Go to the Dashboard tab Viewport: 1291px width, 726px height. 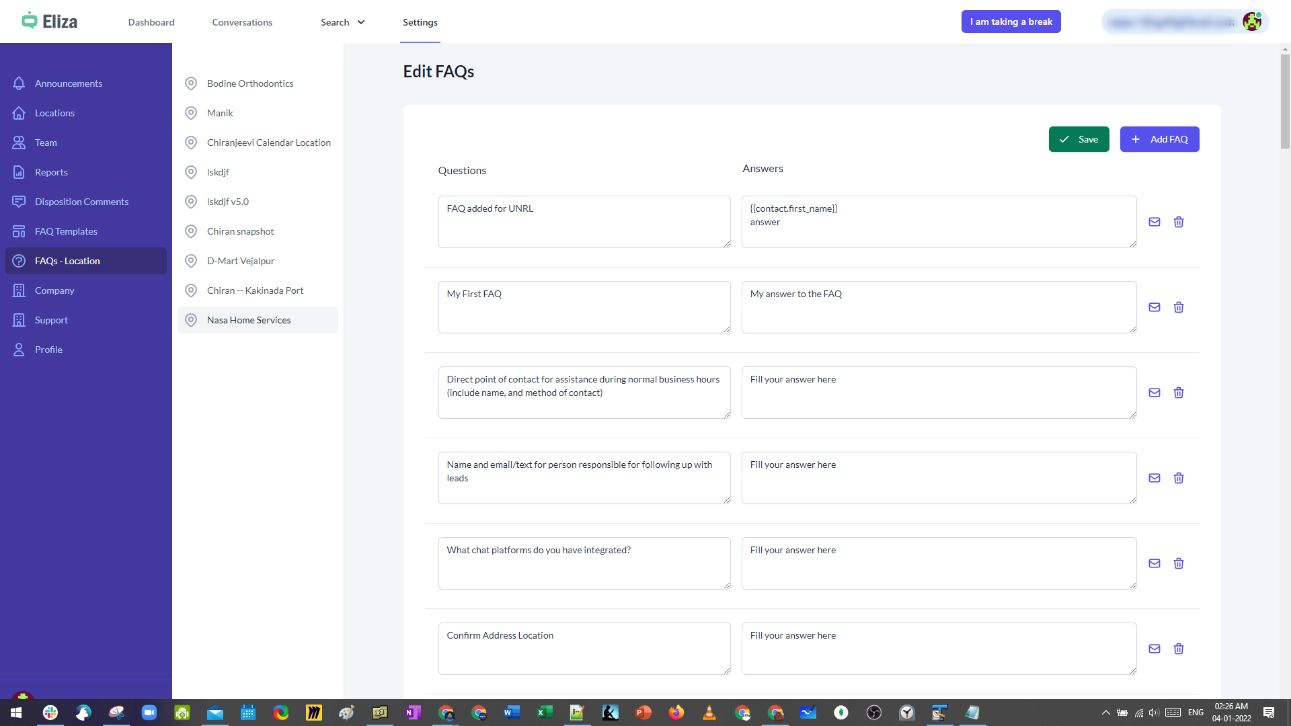(151, 22)
